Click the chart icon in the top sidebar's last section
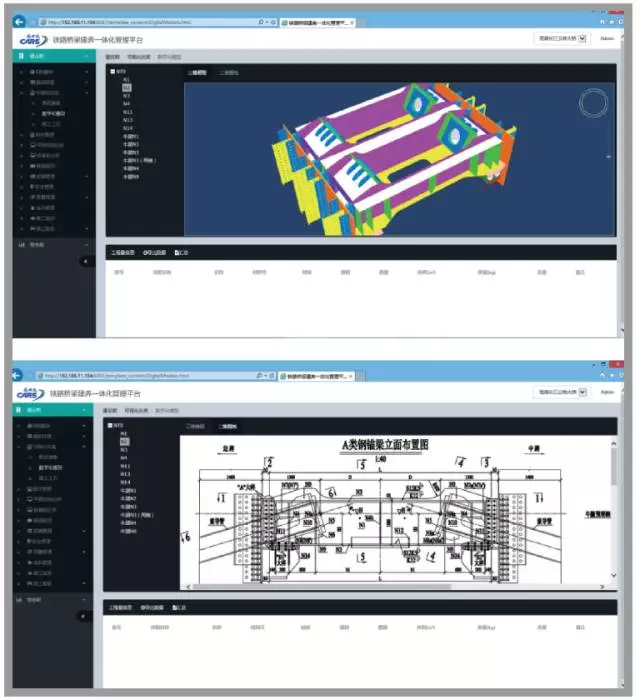The width and height of the screenshot is (640, 700). 22,244
